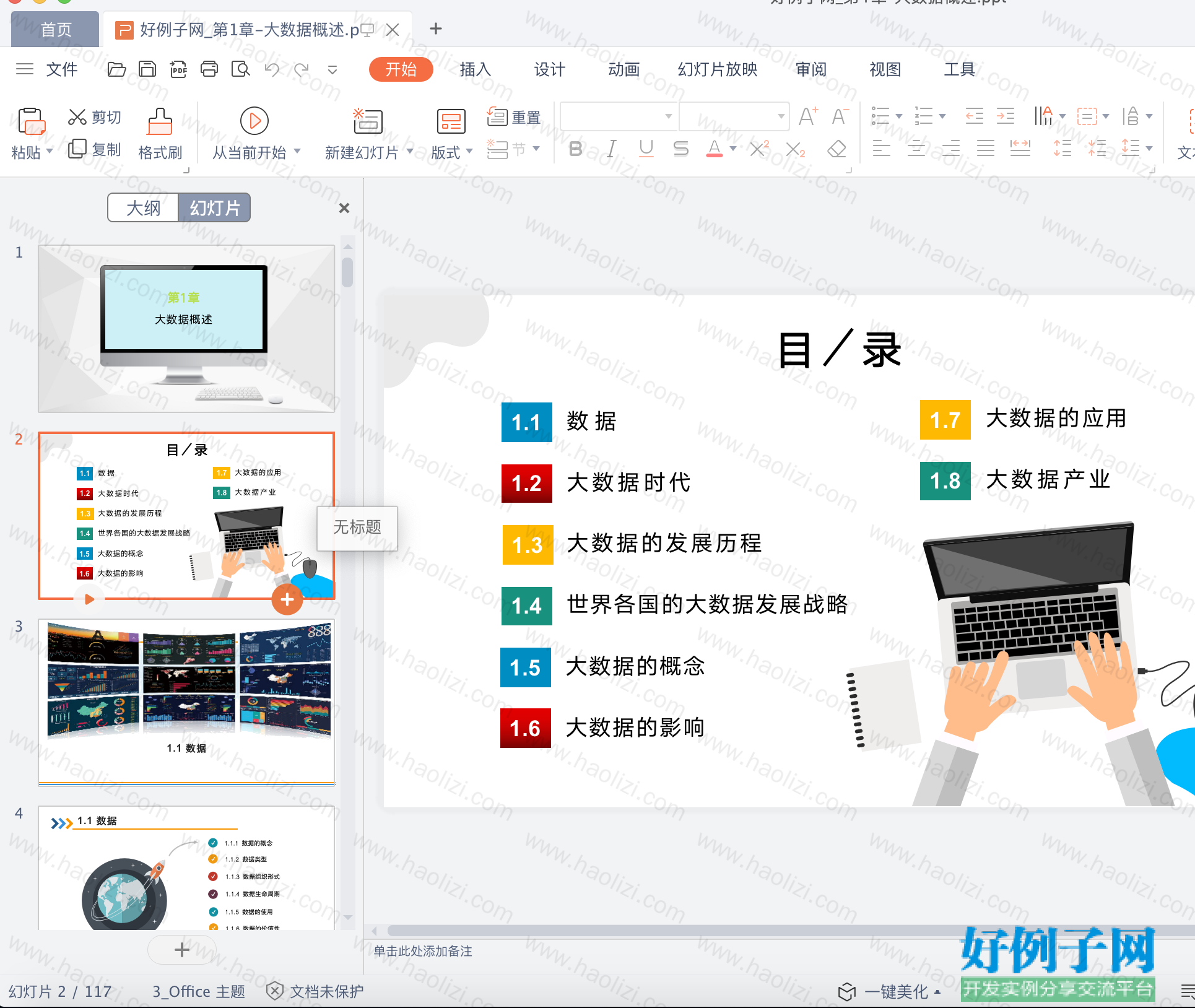This screenshot has width=1195, height=1008.
Task: Select the Format Painter (格式刷) tool
Action: point(160,134)
